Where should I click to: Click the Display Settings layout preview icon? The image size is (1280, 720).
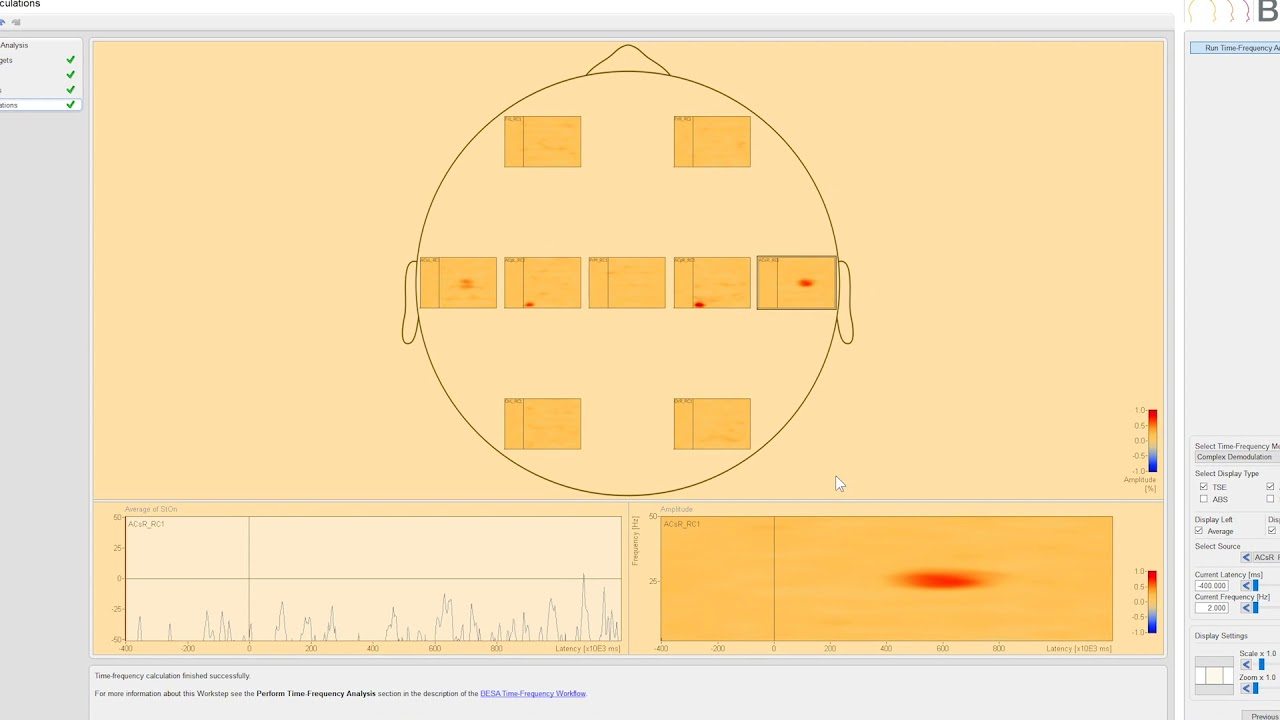click(x=1214, y=675)
